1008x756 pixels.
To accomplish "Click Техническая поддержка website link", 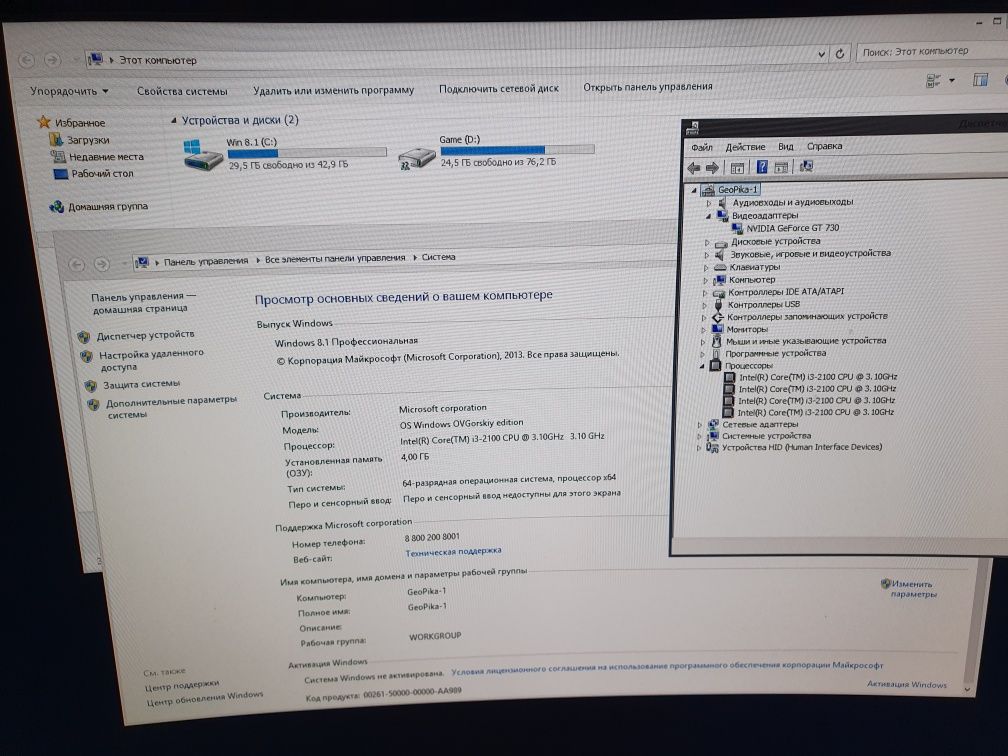I will (x=453, y=552).
